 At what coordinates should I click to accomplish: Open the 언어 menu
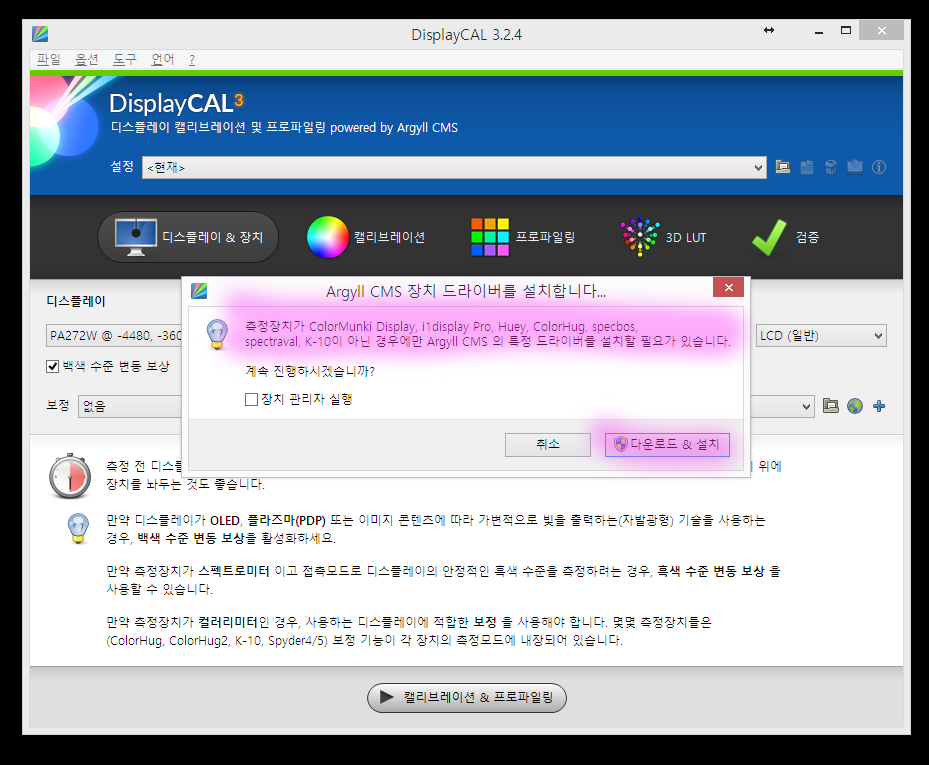click(162, 59)
